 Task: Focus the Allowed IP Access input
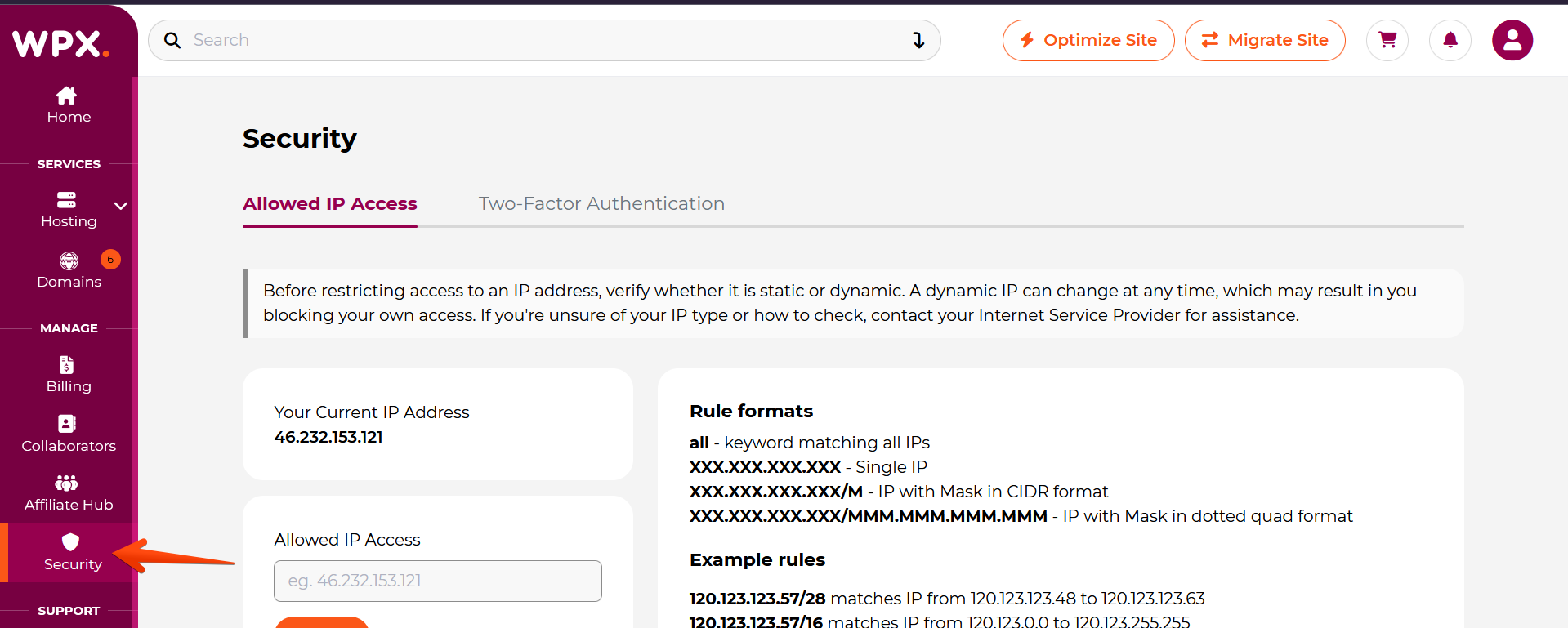tap(437, 581)
